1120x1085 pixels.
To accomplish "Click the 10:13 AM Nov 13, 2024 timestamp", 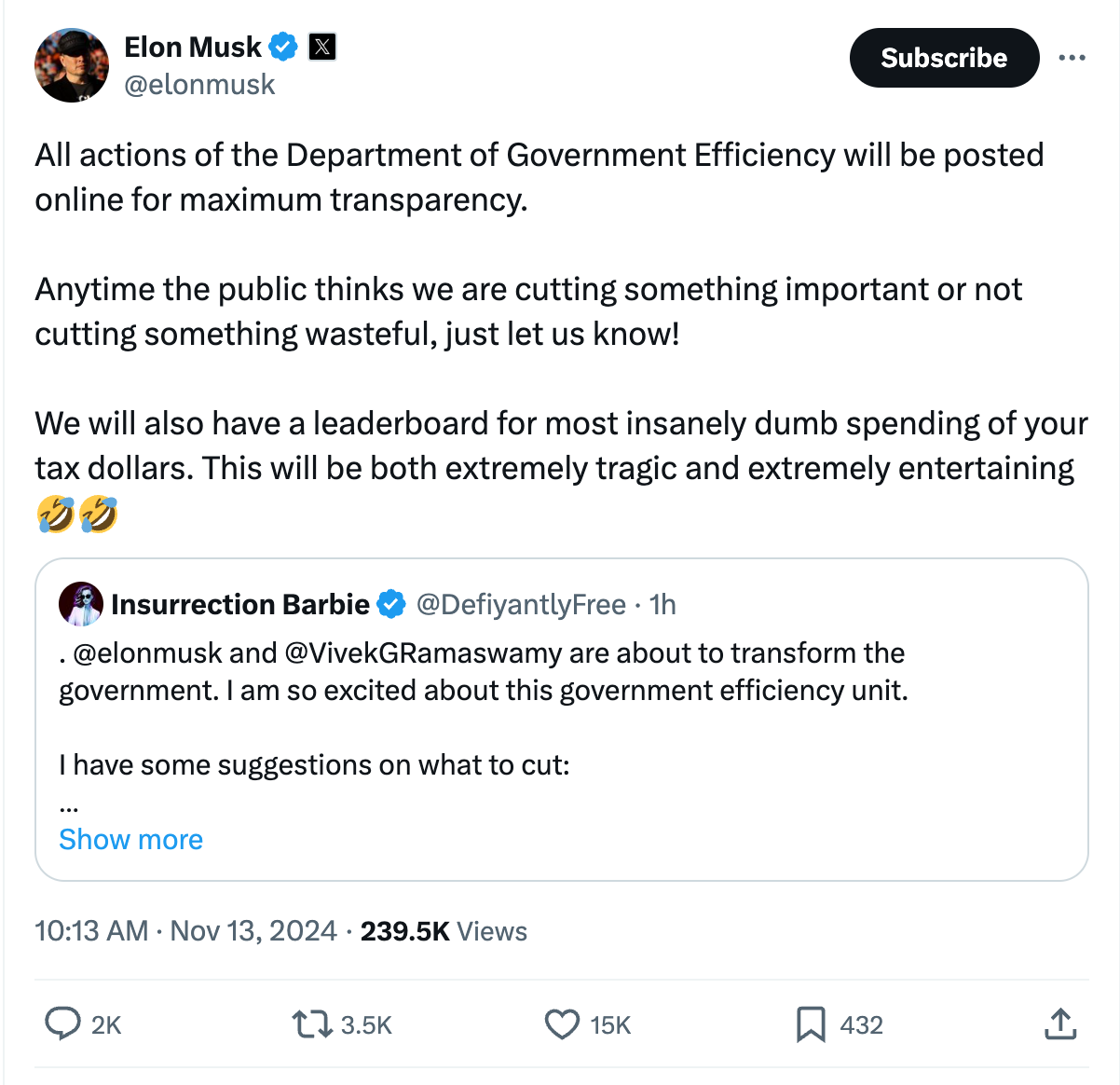I will [185, 930].
